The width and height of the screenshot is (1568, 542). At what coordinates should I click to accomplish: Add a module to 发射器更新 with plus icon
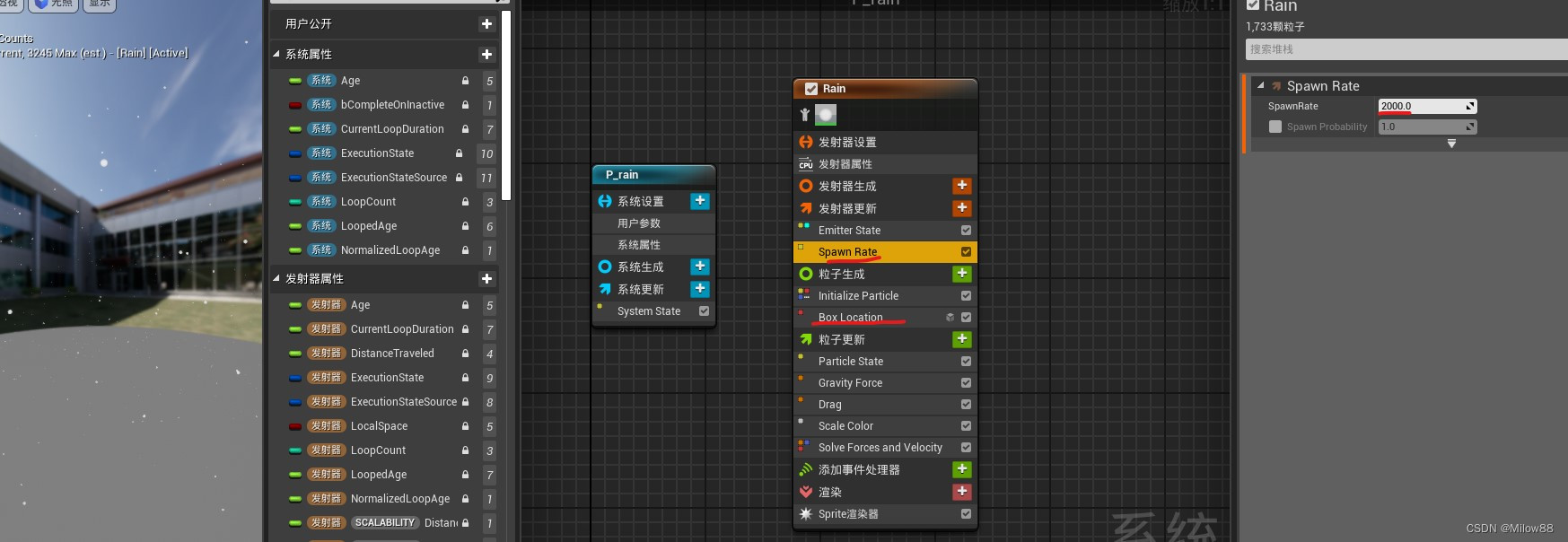click(x=961, y=207)
